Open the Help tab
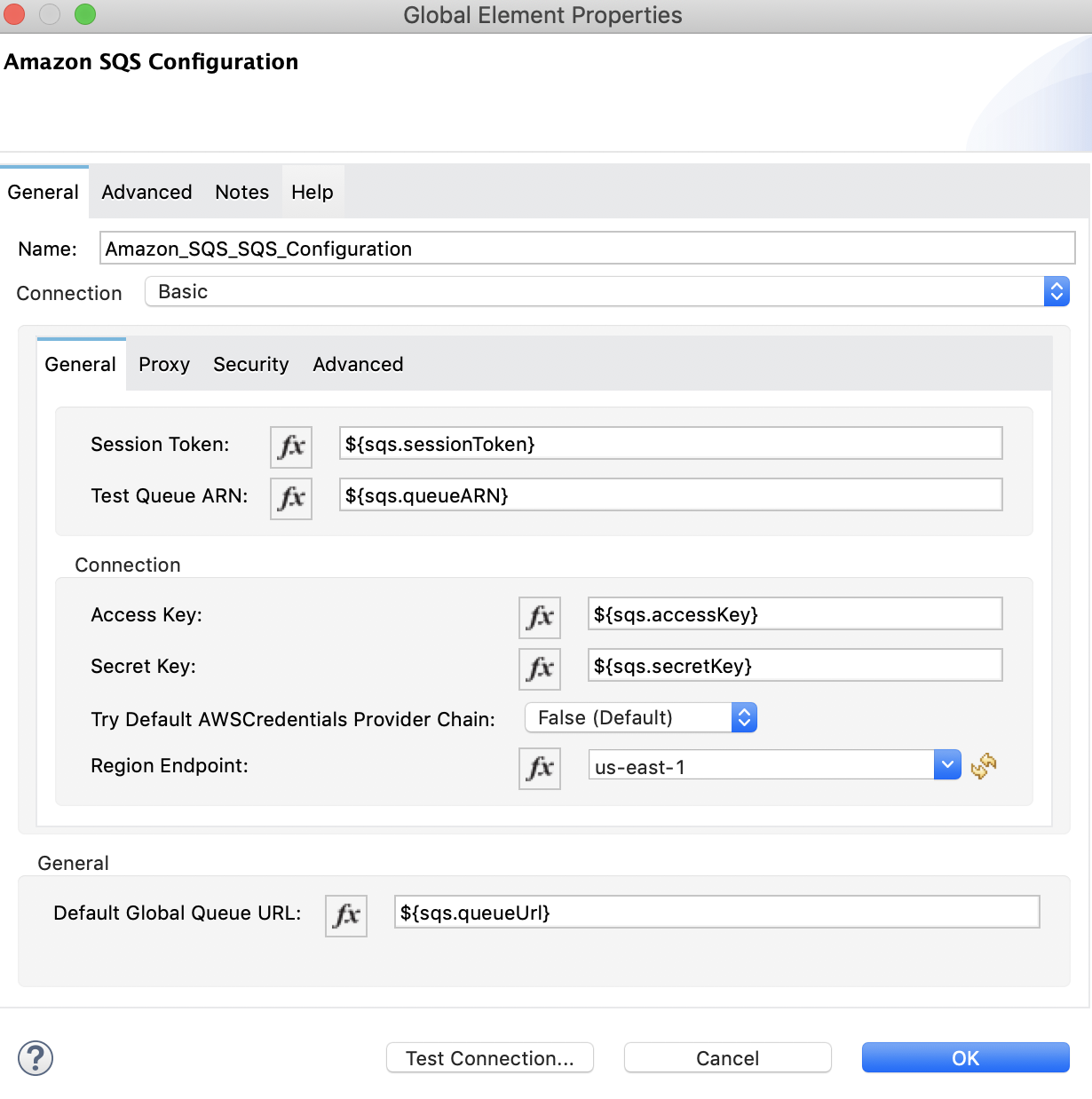This screenshot has height=1099, width=1092. [313, 192]
